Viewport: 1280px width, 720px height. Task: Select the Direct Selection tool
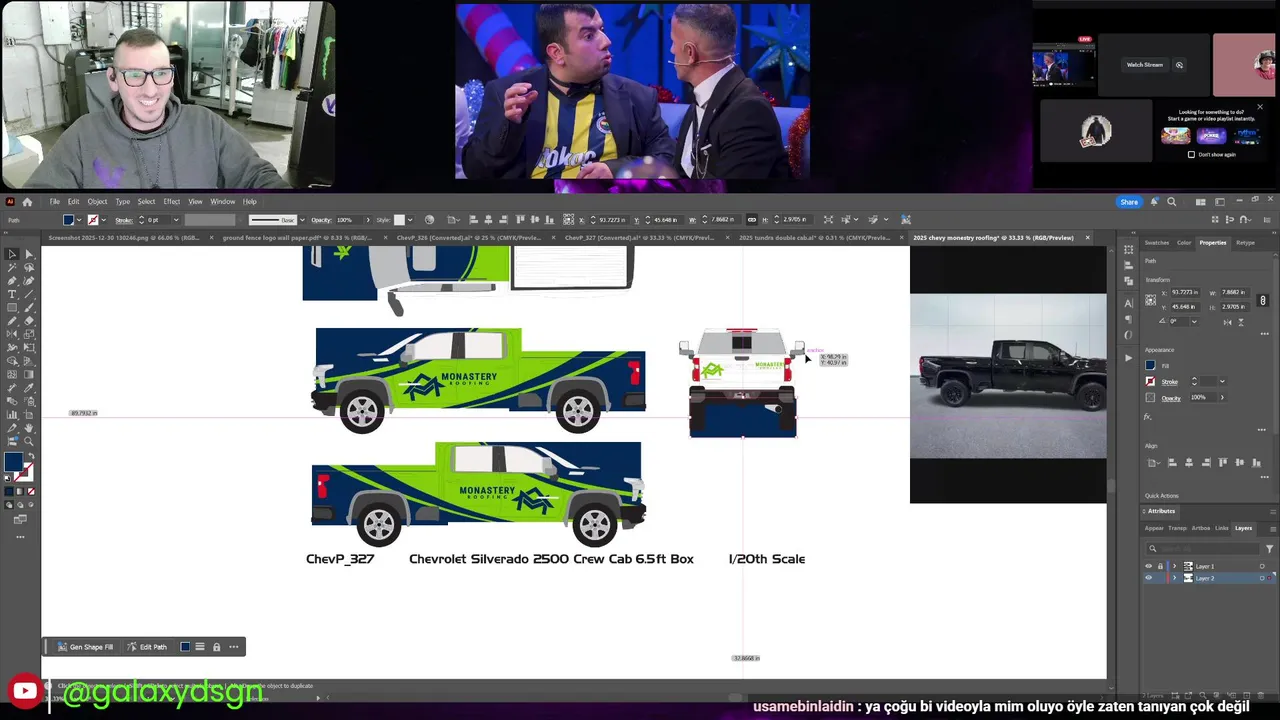click(x=29, y=254)
